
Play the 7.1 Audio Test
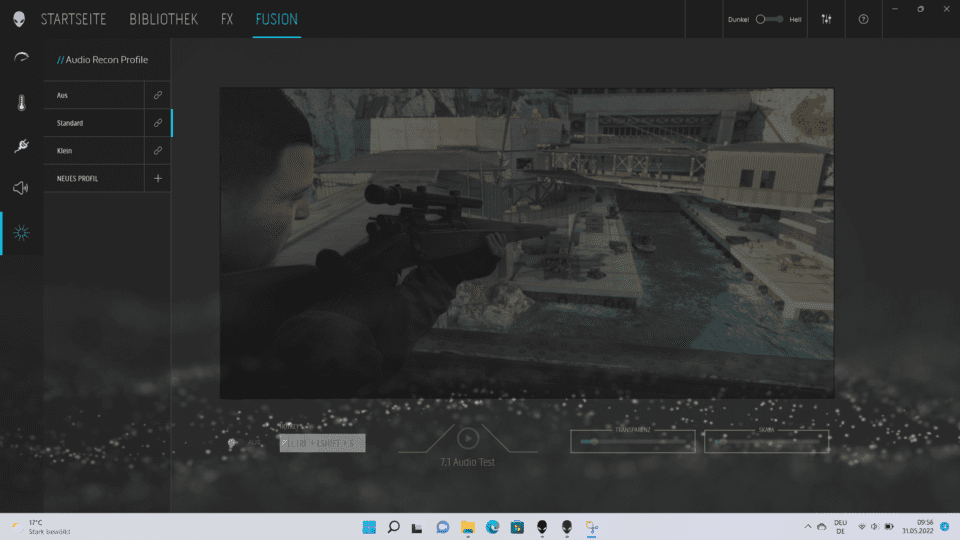pos(468,438)
